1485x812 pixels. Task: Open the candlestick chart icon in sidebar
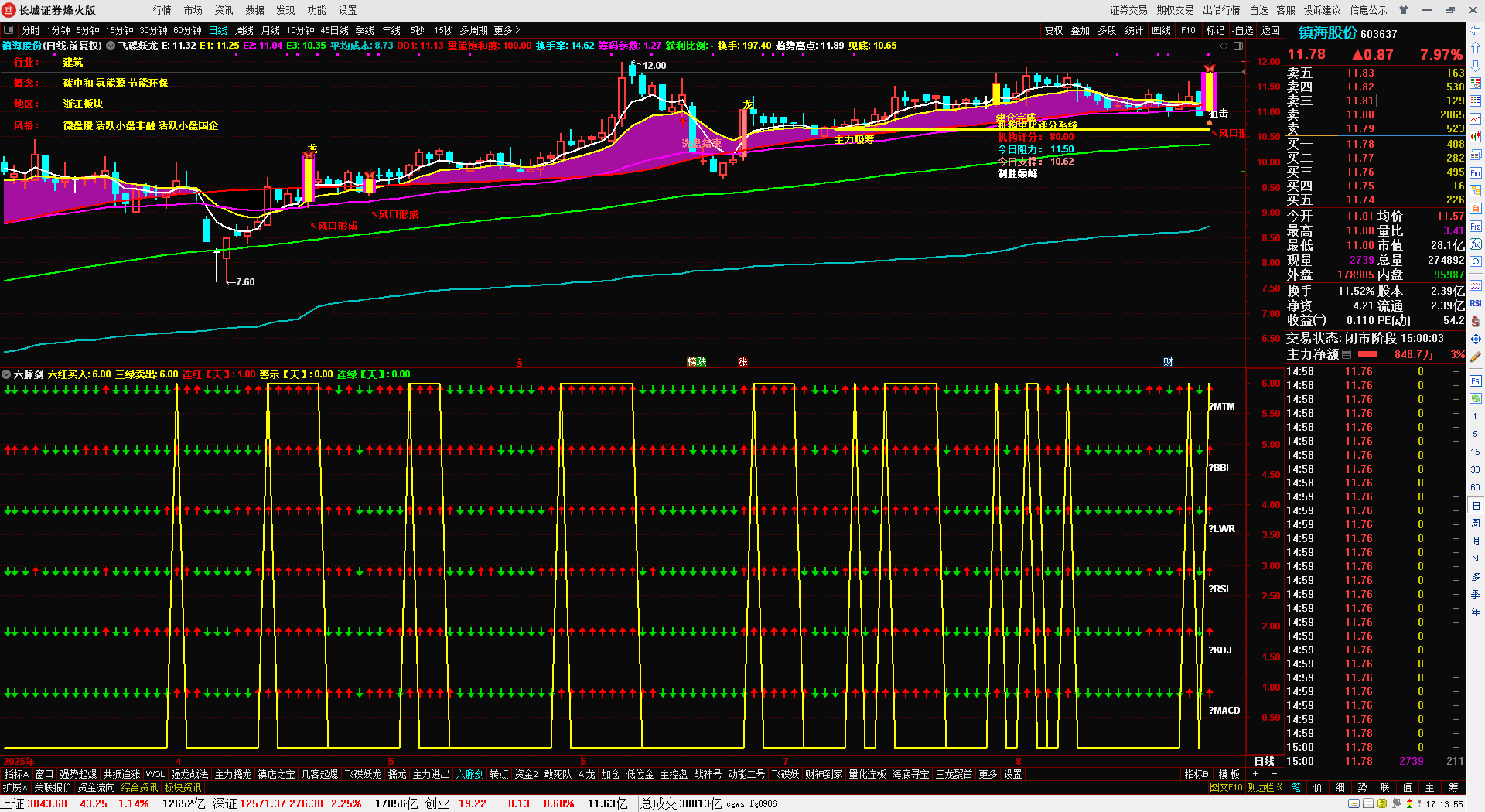[x=1476, y=137]
